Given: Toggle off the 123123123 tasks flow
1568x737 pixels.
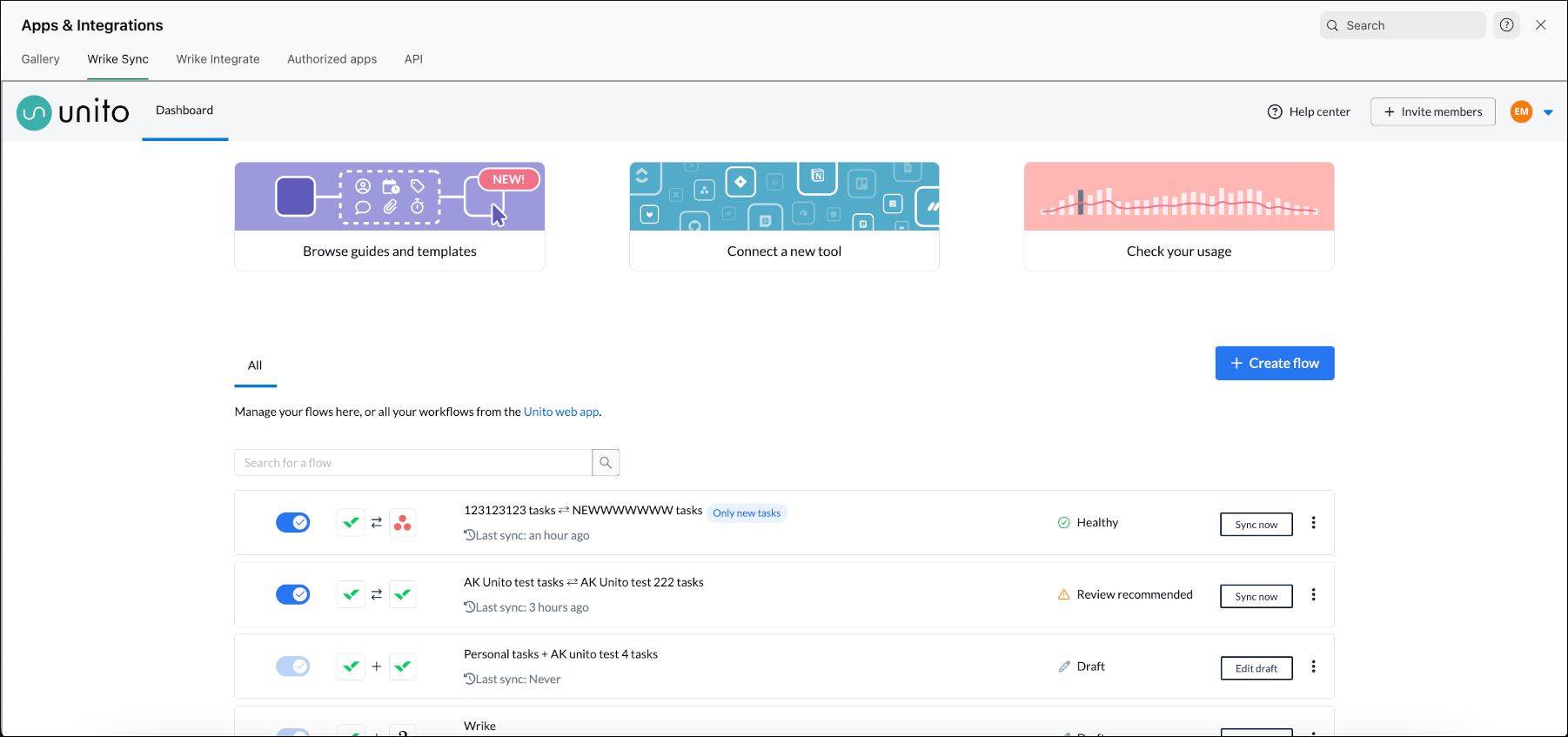Looking at the screenshot, I should 293,523.
